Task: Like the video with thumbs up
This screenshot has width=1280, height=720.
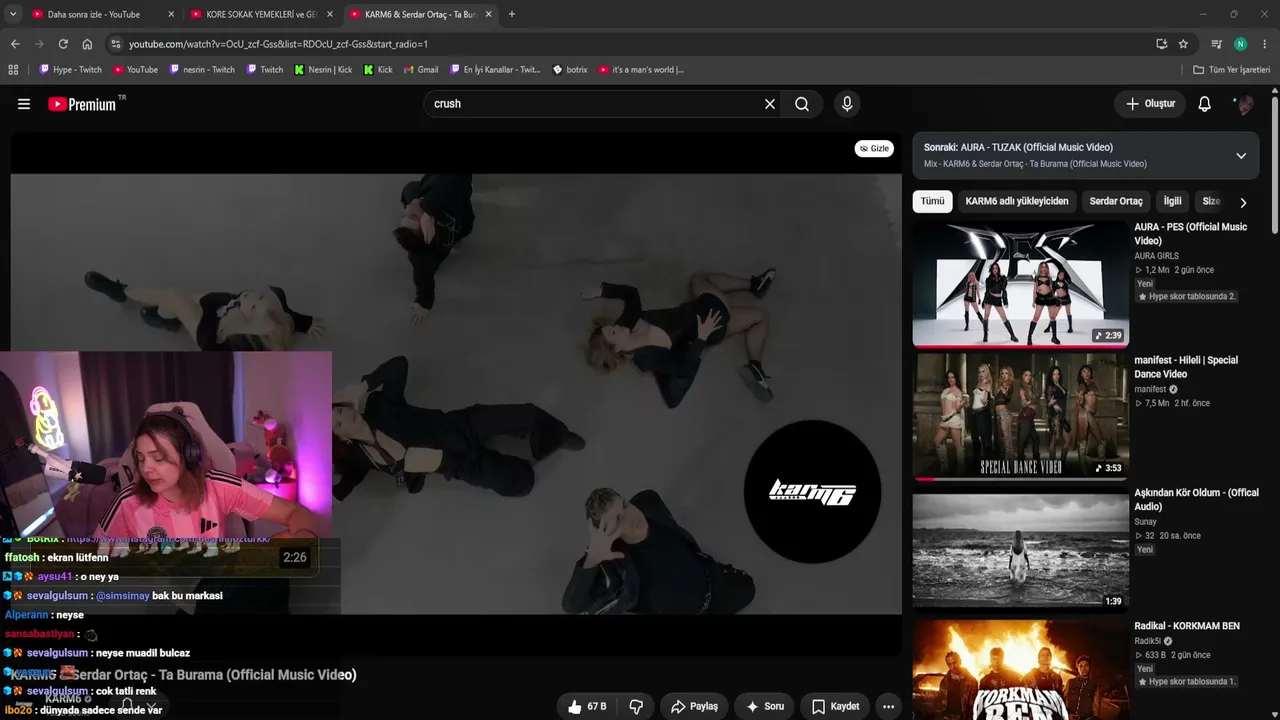Action: (587, 706)
